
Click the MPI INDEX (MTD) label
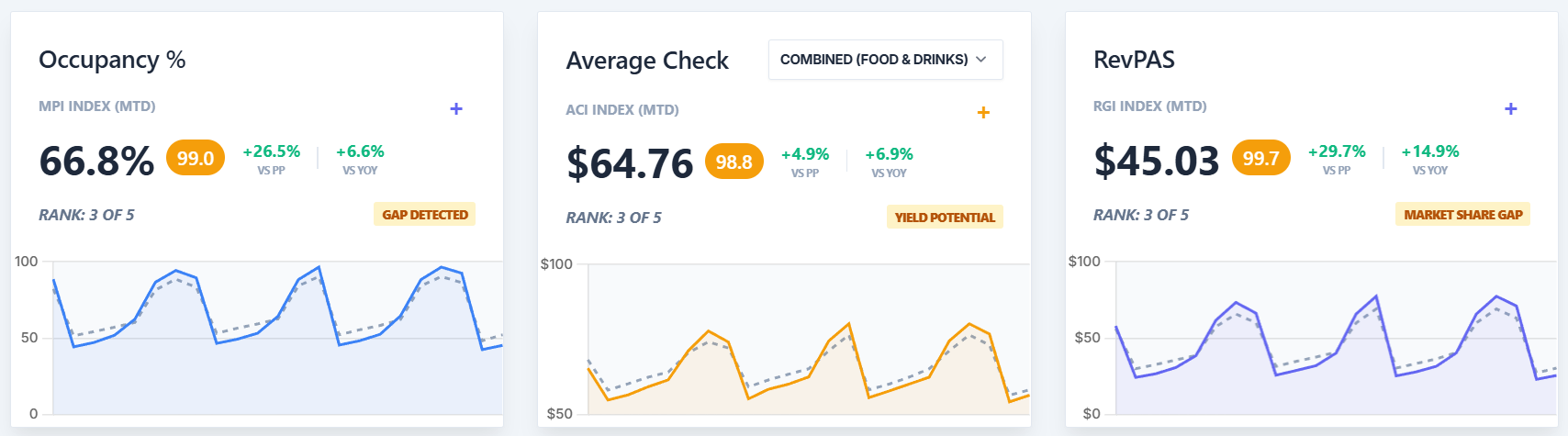[x=97, y=106]
